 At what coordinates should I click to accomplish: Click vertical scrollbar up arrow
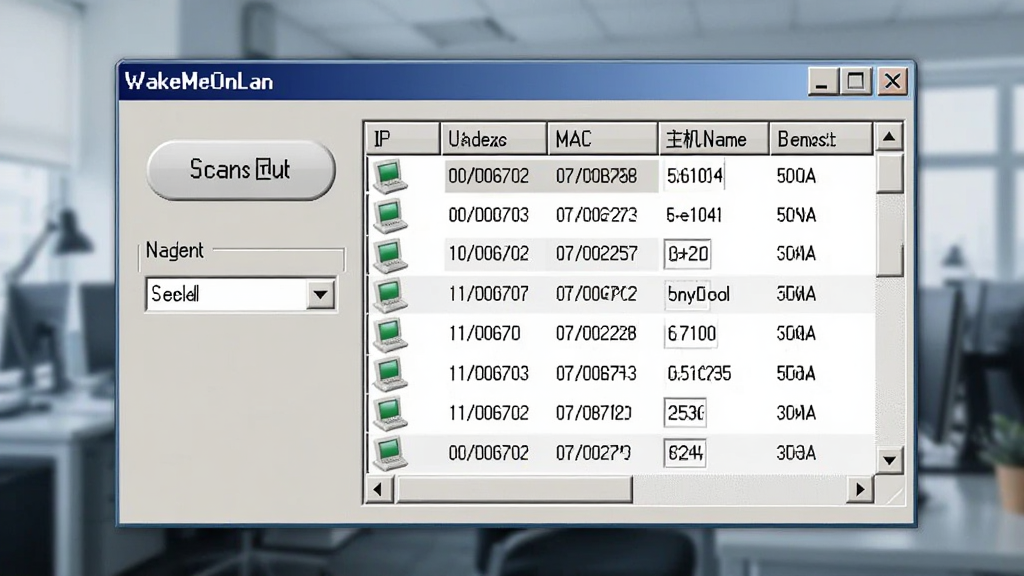click(x=889, y=137)
